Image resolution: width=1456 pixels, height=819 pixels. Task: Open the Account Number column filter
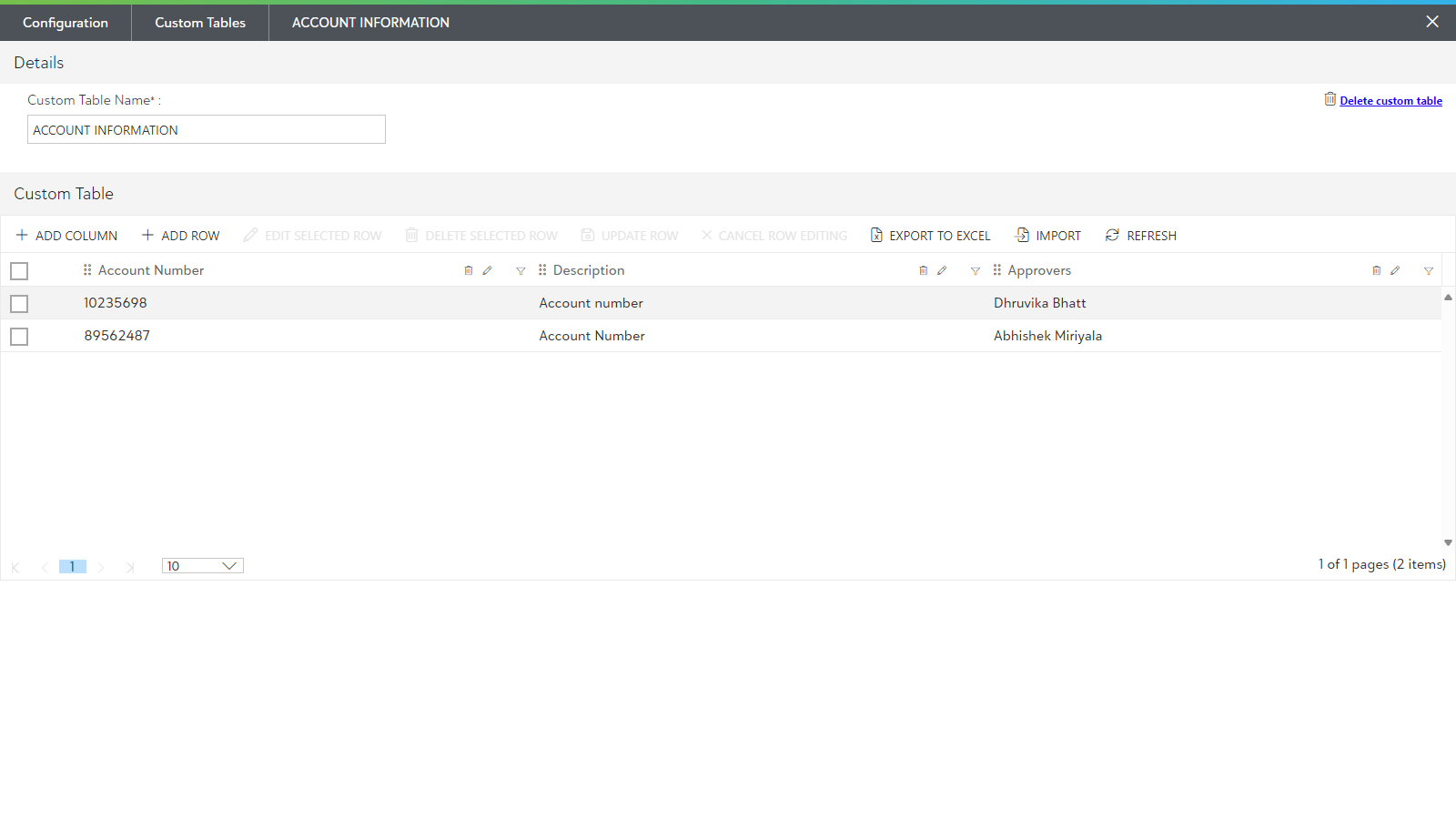pyautogui.click(x=521, y=271)
